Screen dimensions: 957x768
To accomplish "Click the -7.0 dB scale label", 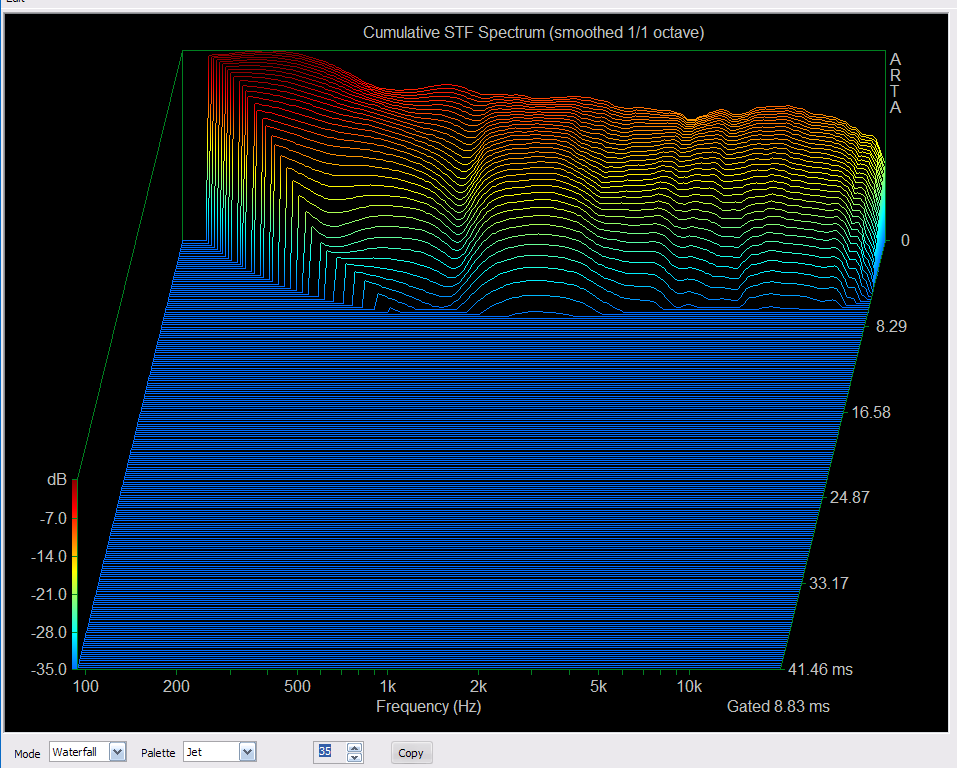I will (x=53, y=519).
